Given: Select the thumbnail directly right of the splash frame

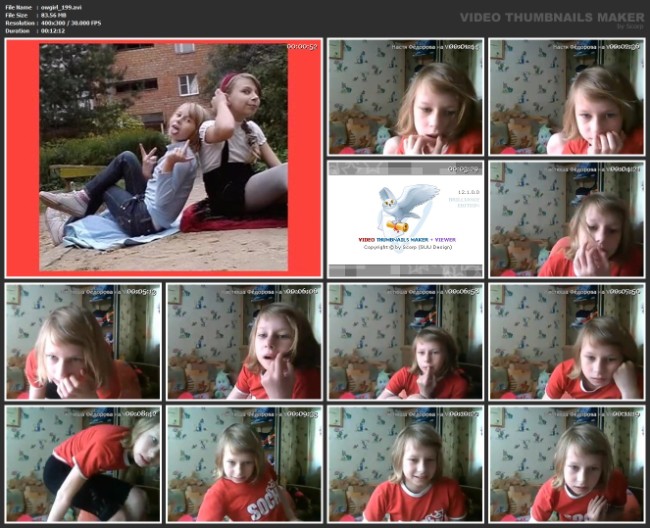Looking at the screenshot, I should 566,218.
